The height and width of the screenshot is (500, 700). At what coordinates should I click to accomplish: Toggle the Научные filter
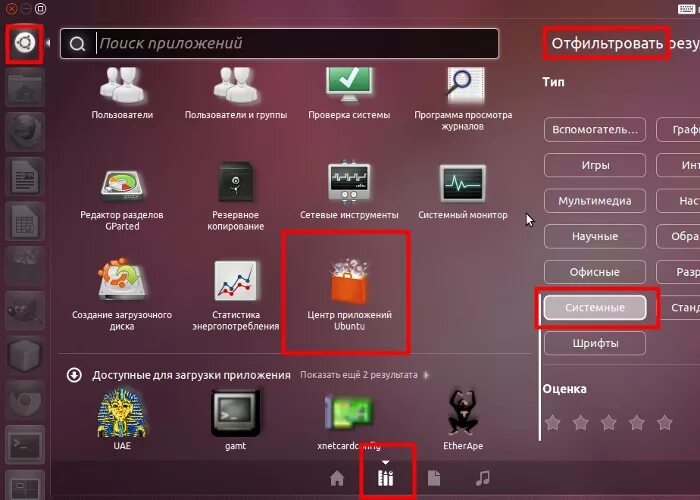click(x=595, y=236)
